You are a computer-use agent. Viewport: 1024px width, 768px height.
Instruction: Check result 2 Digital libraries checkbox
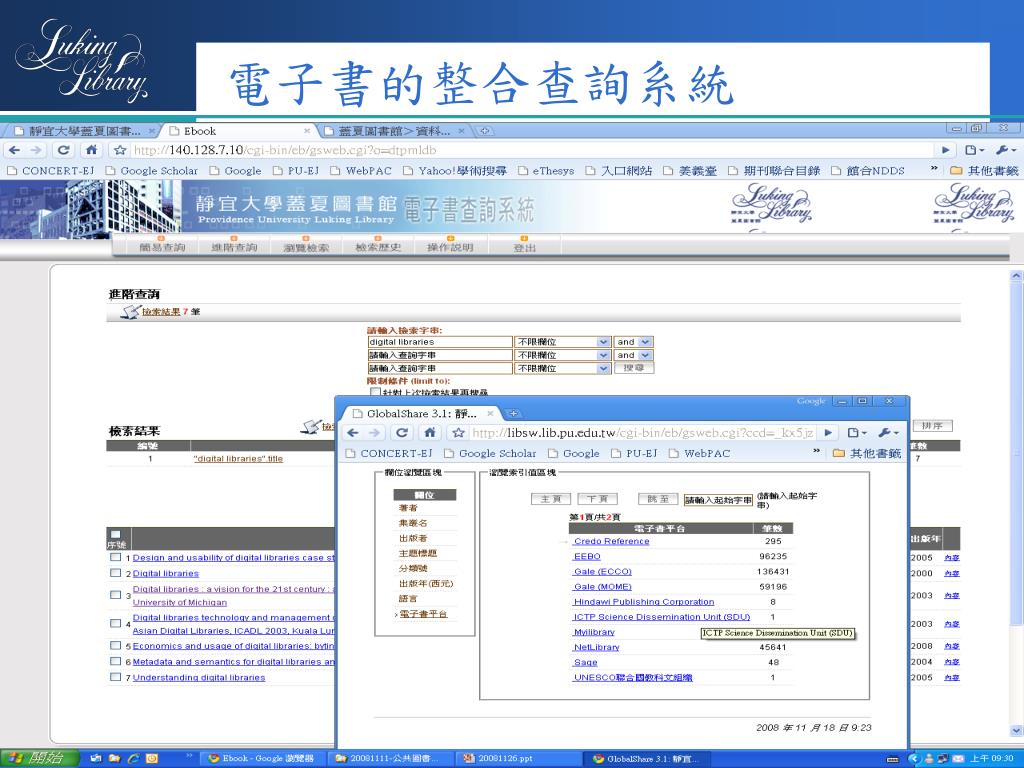tap(116, 573)
